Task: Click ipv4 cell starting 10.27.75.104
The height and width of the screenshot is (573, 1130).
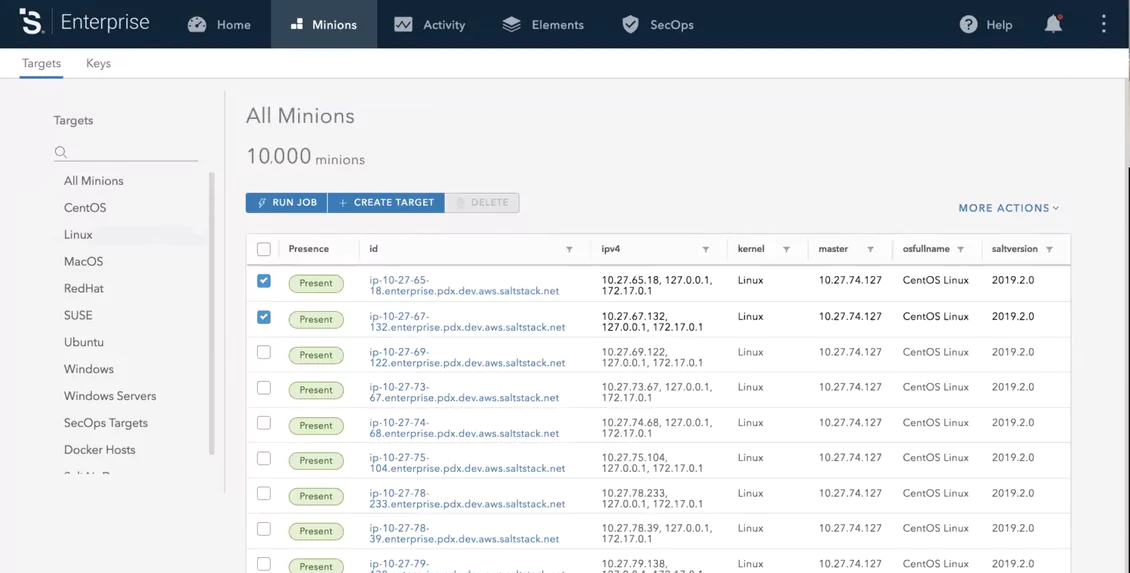Action: pyautogui.click(x=652, y=463)
